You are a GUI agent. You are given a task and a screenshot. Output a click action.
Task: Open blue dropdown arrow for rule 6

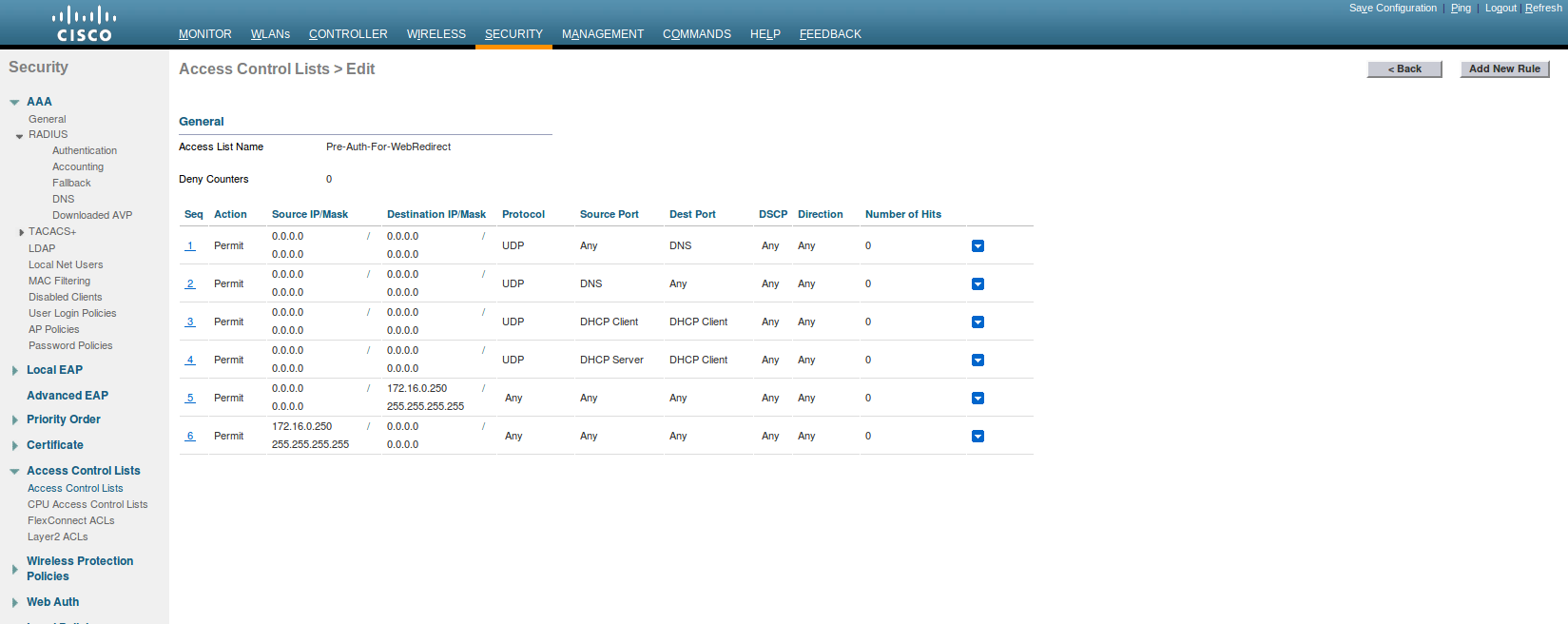[978, 437]
